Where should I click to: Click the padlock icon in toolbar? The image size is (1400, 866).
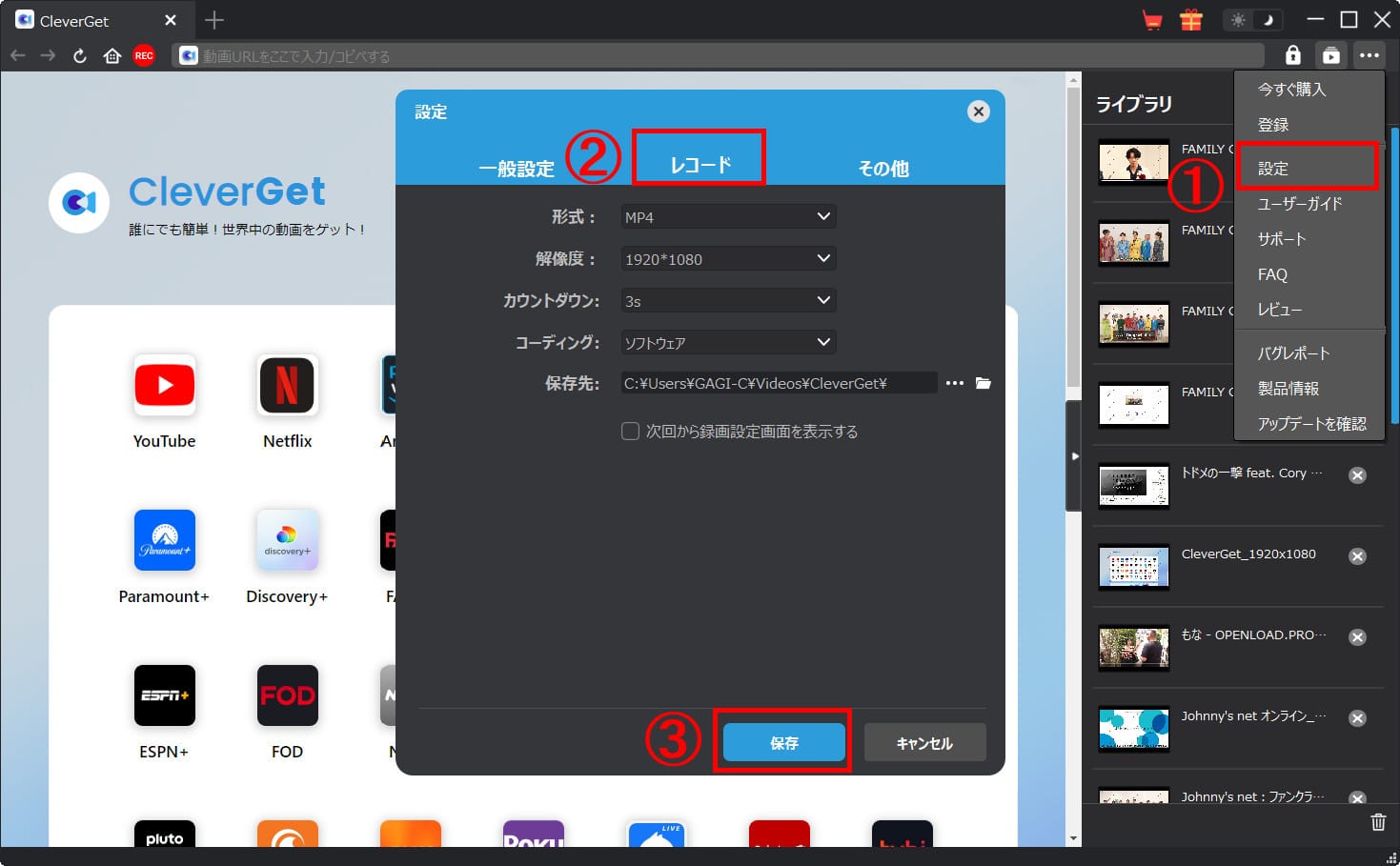coord(1292,55)
